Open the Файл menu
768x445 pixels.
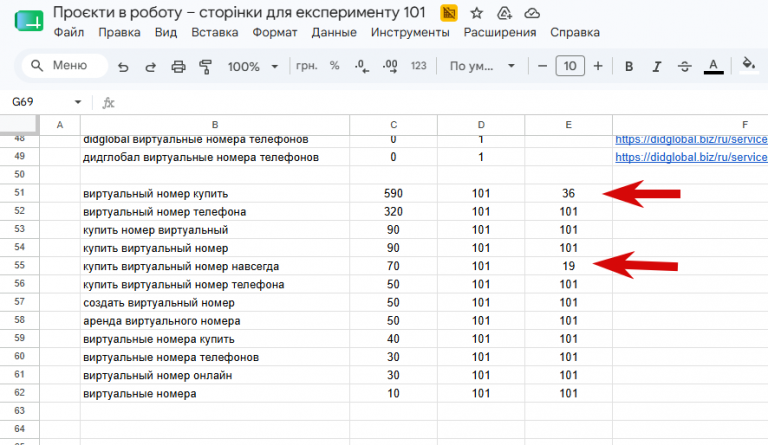(69, 32)
